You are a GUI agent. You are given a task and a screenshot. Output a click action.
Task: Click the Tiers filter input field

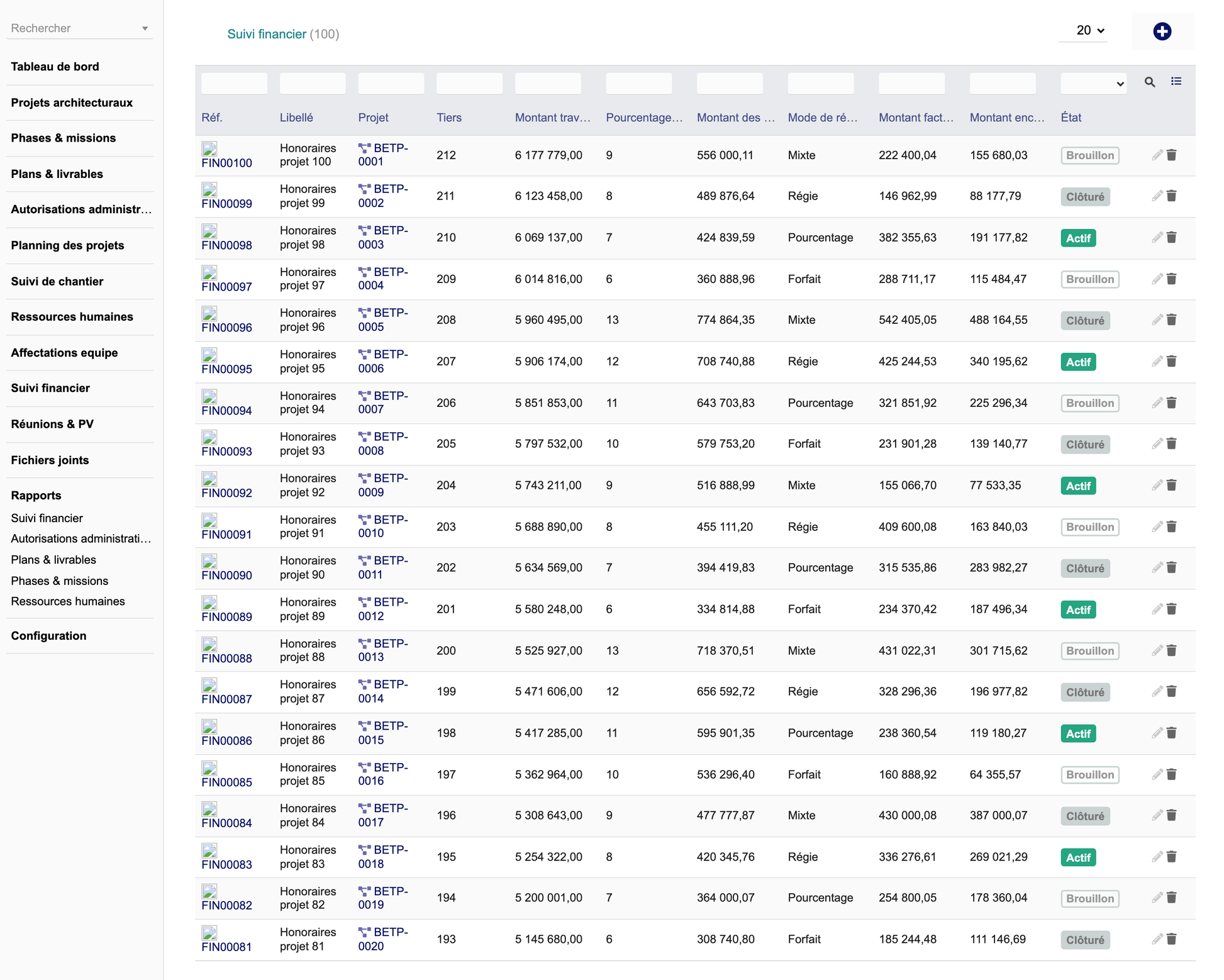click(469, 83)
